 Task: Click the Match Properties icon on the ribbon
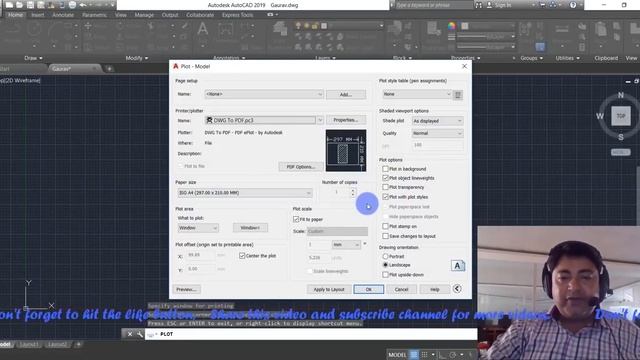[x=433, y=29]
